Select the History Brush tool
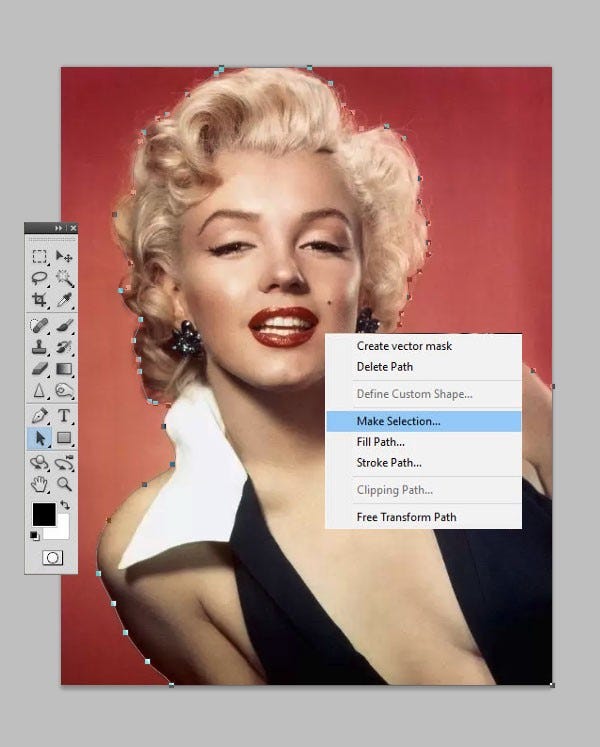Viewport: 600px width, 747px height. point(64,347)
